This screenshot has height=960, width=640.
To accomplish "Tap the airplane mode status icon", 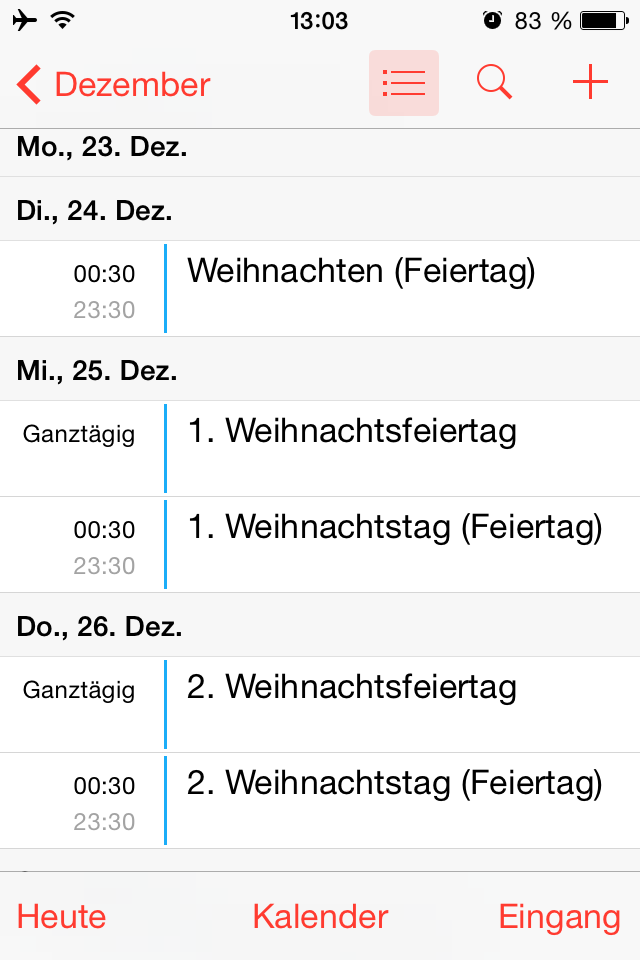I will click(x=24, y=20).
